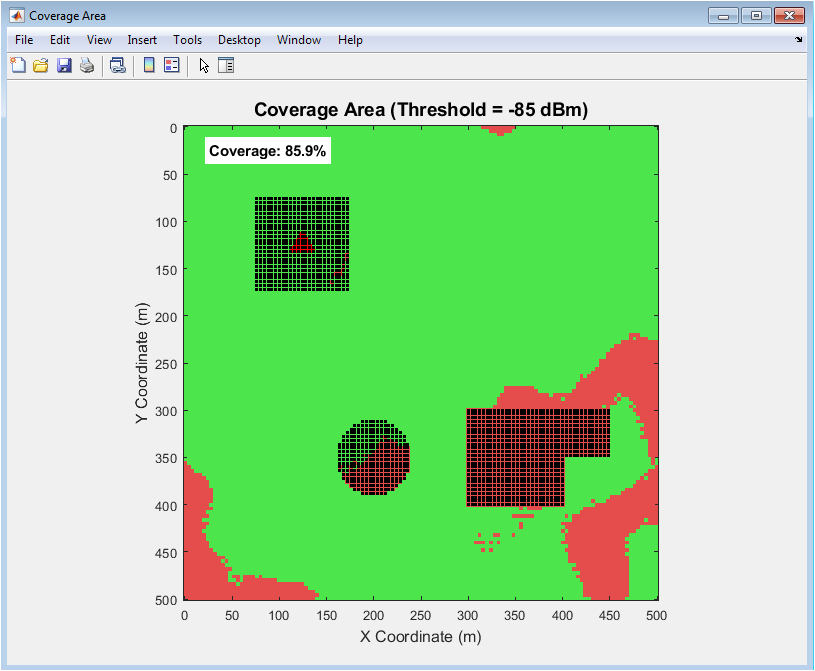
Task: Print the figure using the printer icon
Action: click(x=87, y=66)
